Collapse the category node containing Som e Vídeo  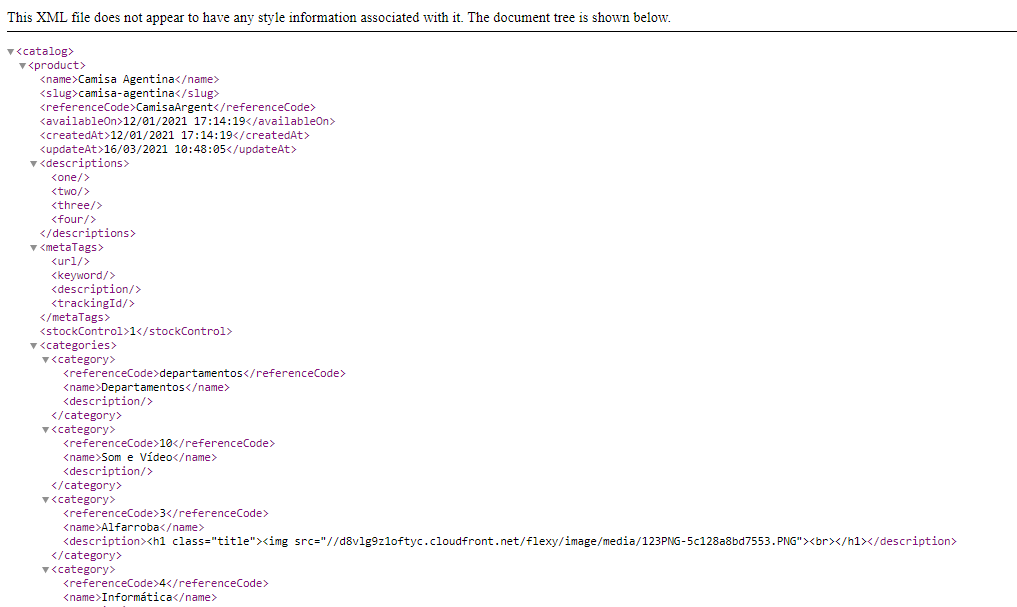pyautogui.click(x=45, y=430)
